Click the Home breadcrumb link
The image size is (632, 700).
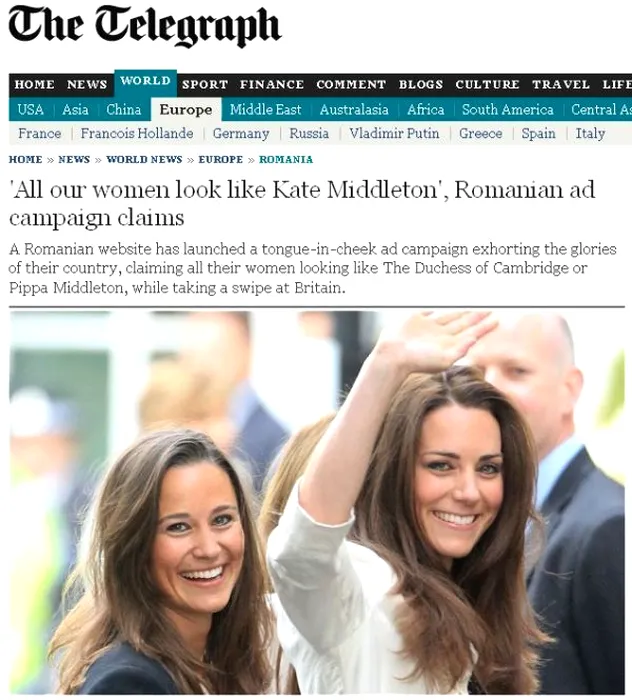pos(25,159)
